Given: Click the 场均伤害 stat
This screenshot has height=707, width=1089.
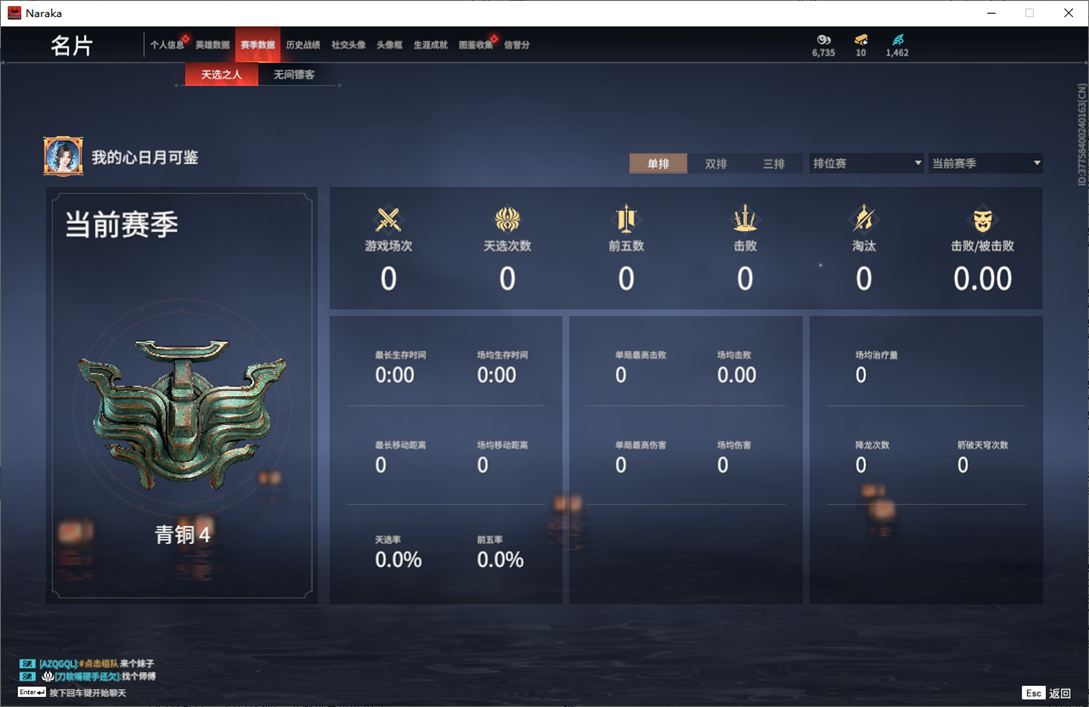Looking at the screenshot, I should (x=733, y=457).
